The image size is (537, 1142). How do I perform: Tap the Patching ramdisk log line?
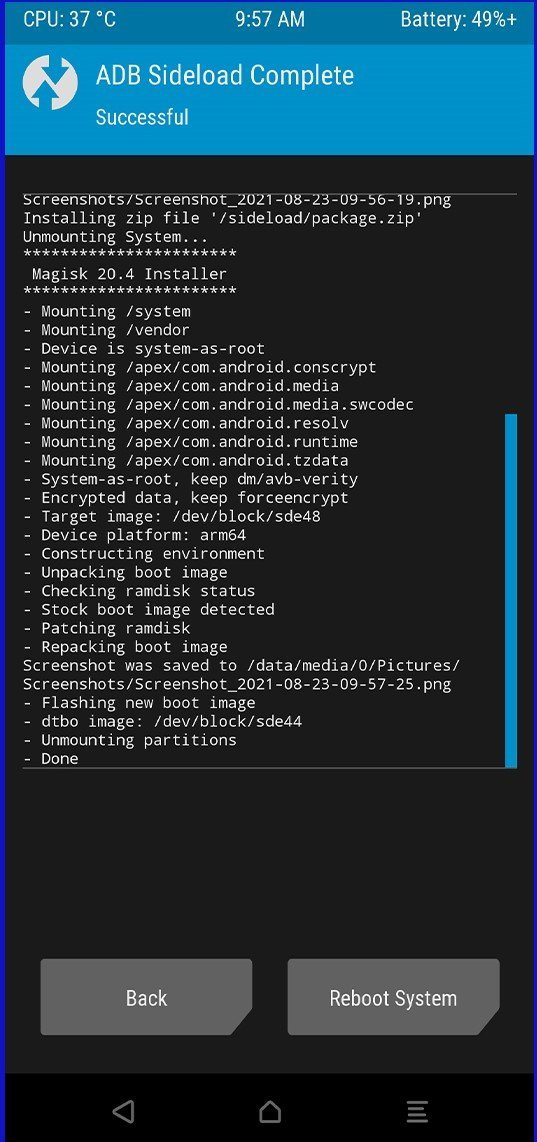tap(106, 628)
